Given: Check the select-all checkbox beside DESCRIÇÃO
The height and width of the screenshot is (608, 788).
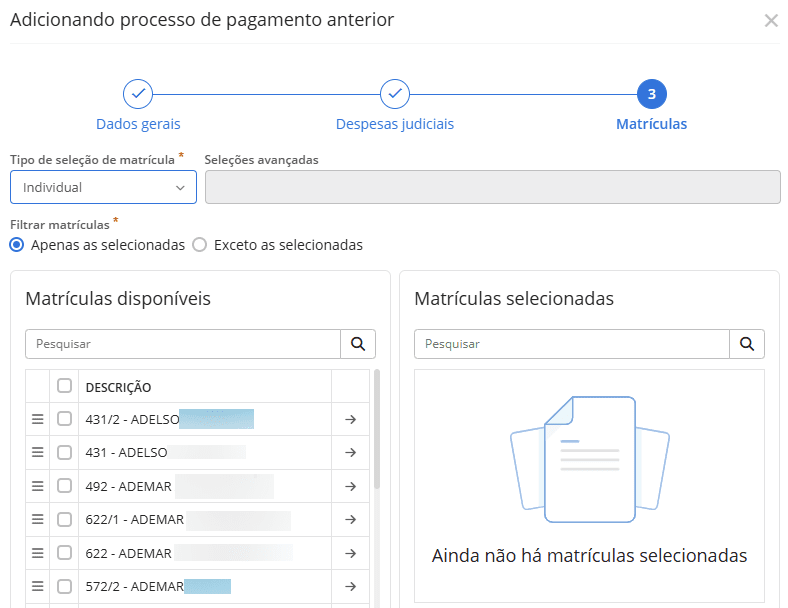Looking at the screenshot, I should click(65, 386).
